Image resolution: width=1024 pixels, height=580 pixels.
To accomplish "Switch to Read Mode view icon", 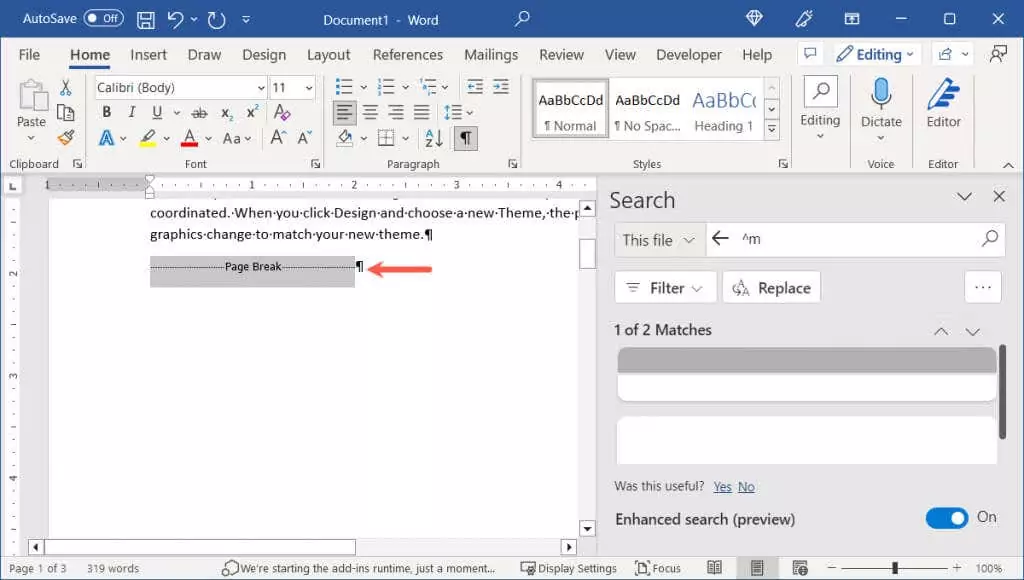I will 714,568.
